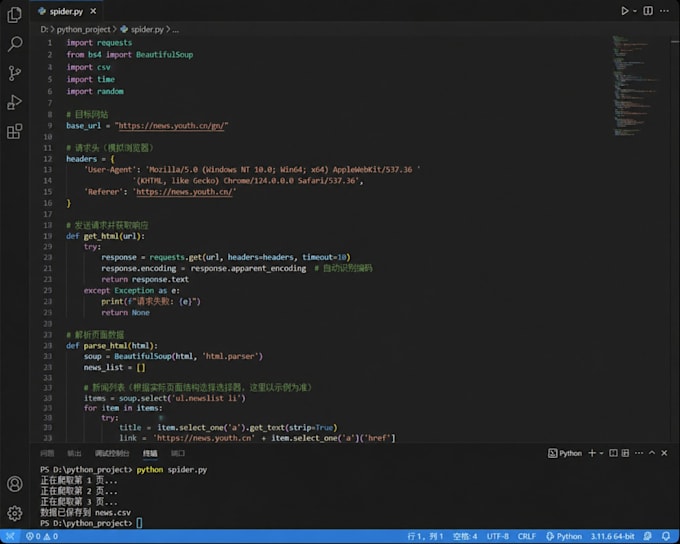Split the terminal pane
The width and height of the screenshot is (680, 544).
pyautogui.click(x=613, y=453)
